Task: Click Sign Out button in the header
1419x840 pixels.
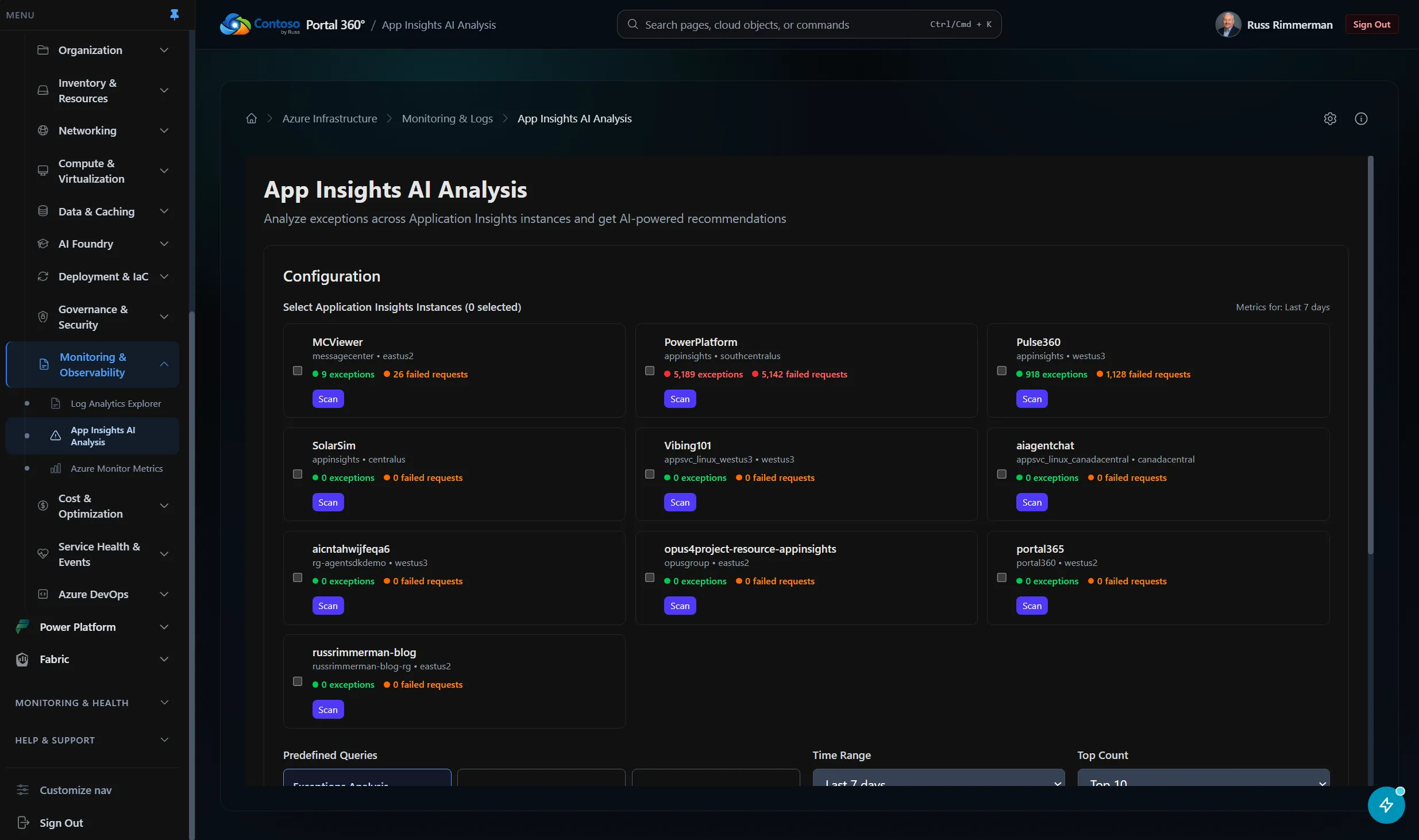Action: [1372, 24]
